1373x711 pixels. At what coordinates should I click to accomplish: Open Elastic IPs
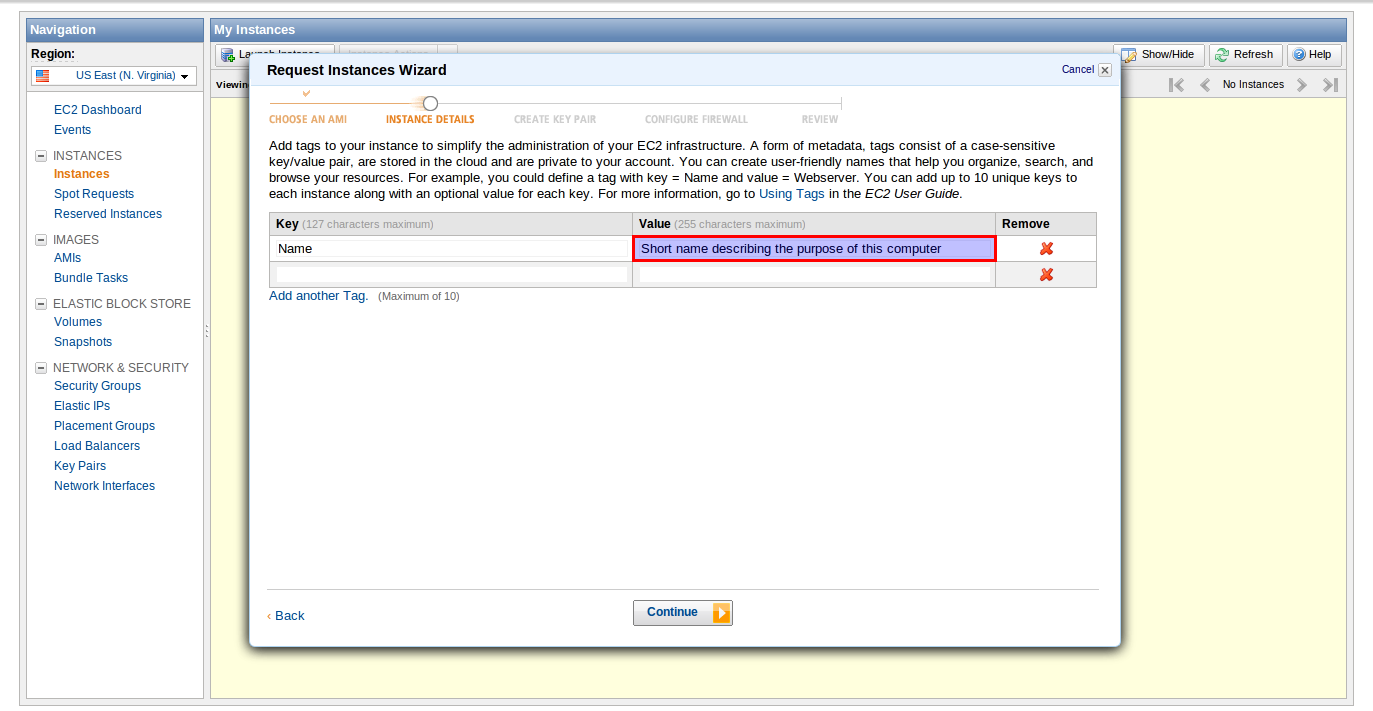(x=82, y=406)
